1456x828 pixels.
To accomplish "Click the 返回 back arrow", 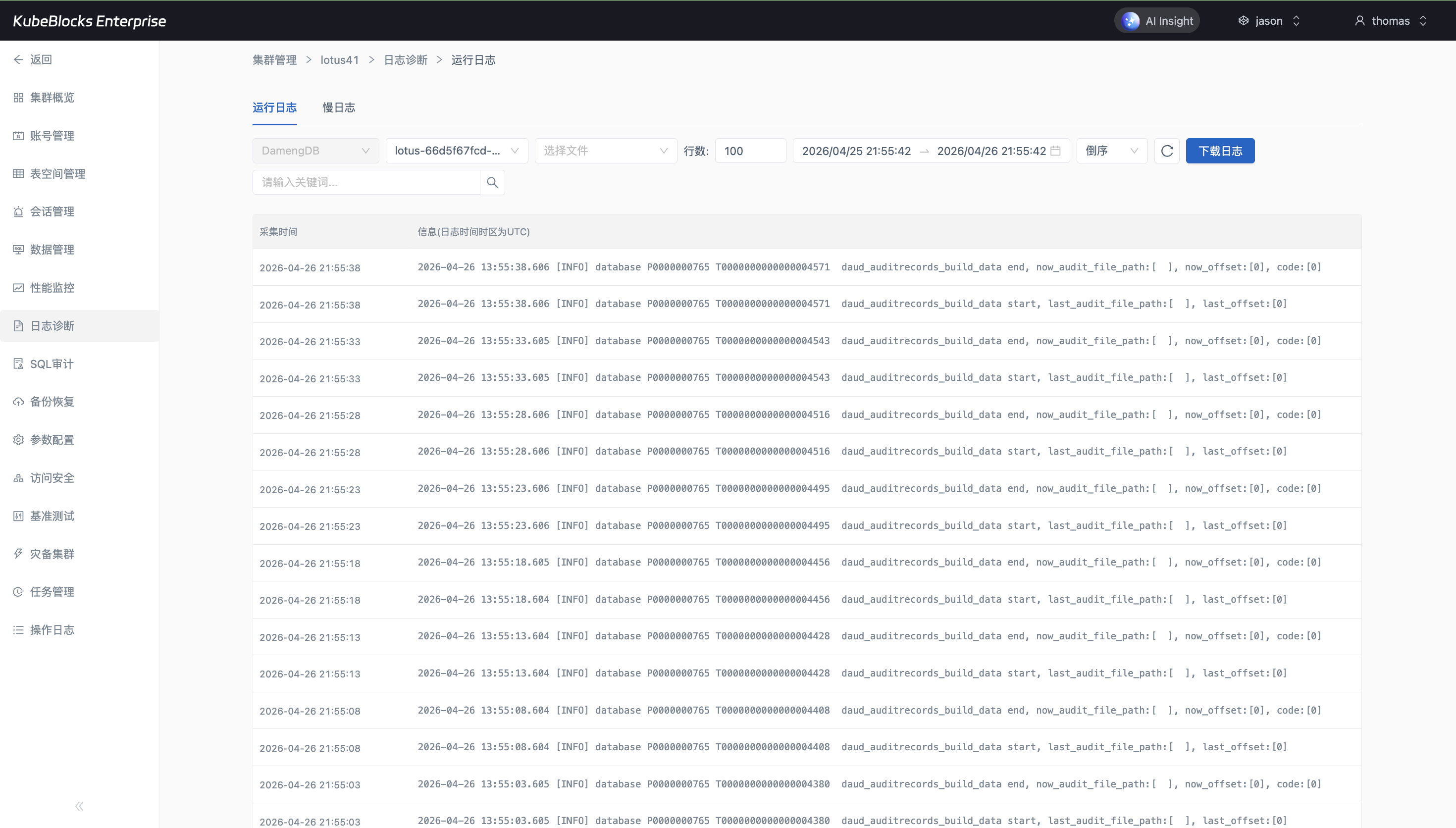I will pos(33,60).
